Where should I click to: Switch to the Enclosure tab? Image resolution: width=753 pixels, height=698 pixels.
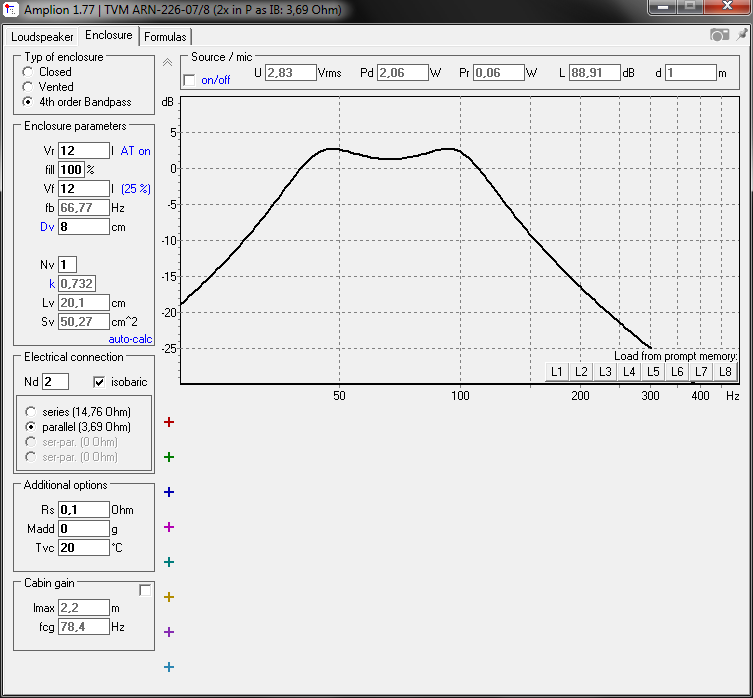[109, 35]
